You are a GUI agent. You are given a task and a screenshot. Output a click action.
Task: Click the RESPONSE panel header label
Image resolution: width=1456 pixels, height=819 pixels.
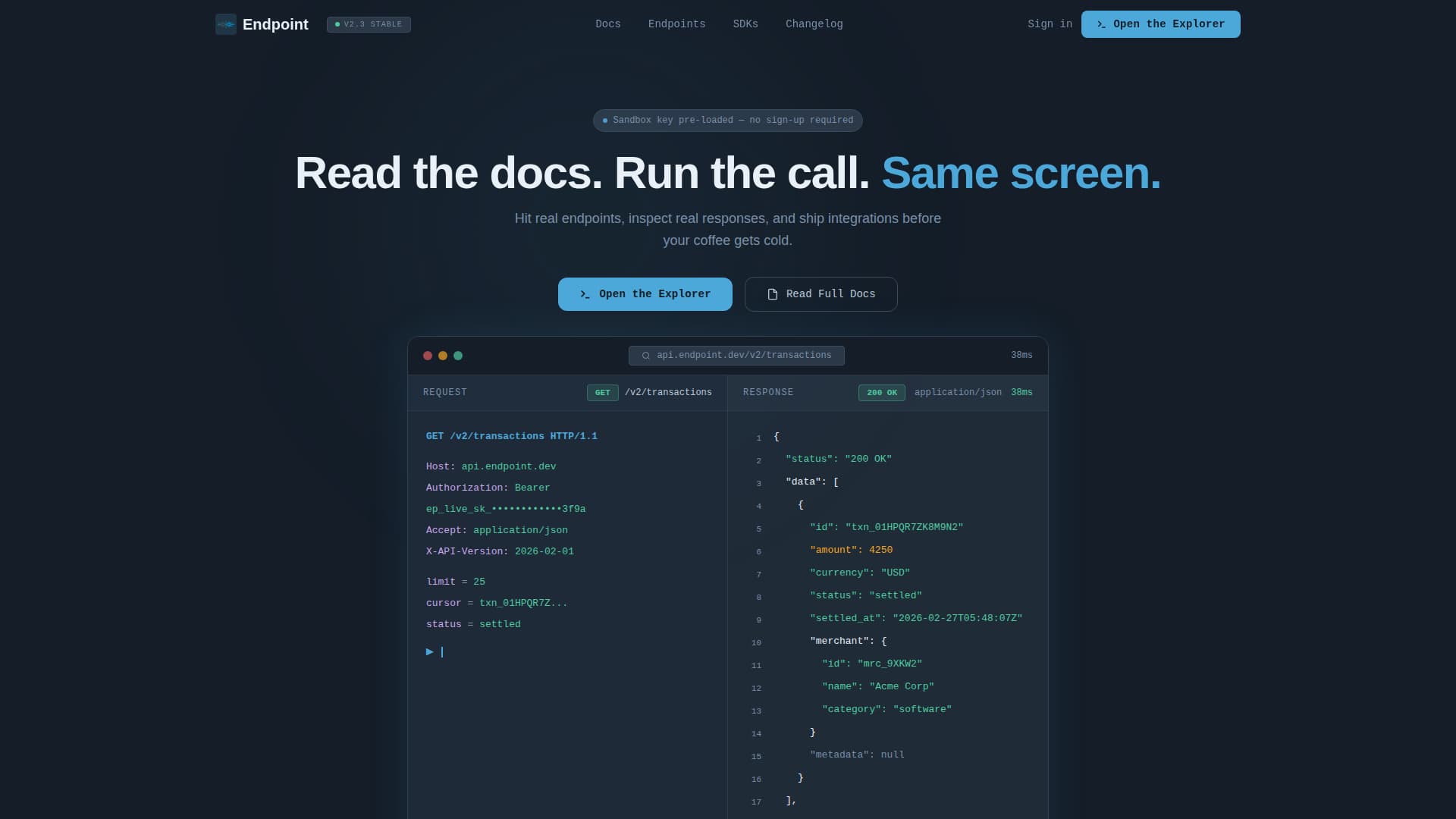pos(768,393)
